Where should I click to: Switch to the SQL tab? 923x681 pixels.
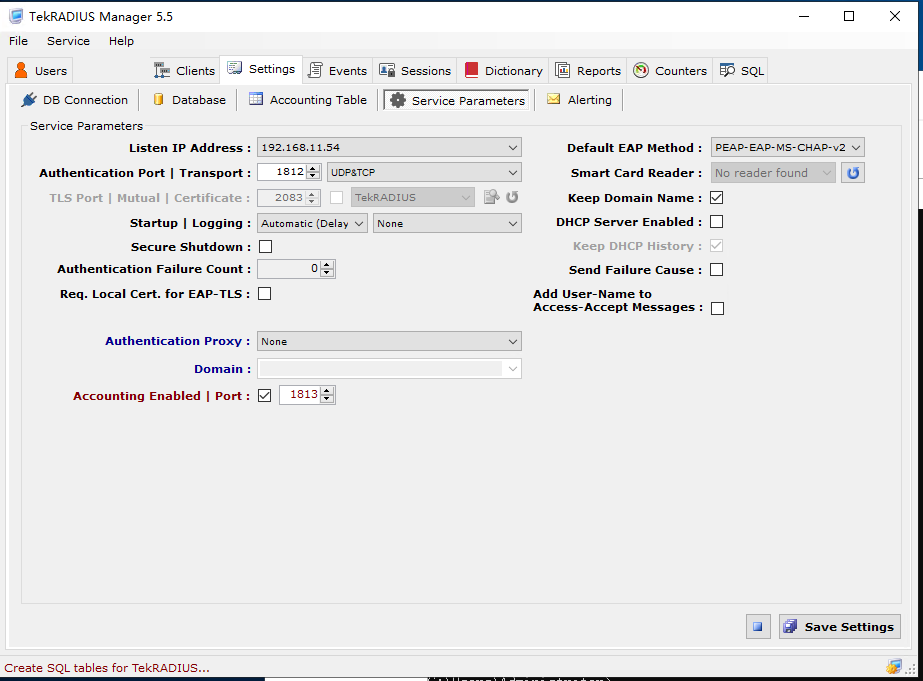tap(742, 71)
